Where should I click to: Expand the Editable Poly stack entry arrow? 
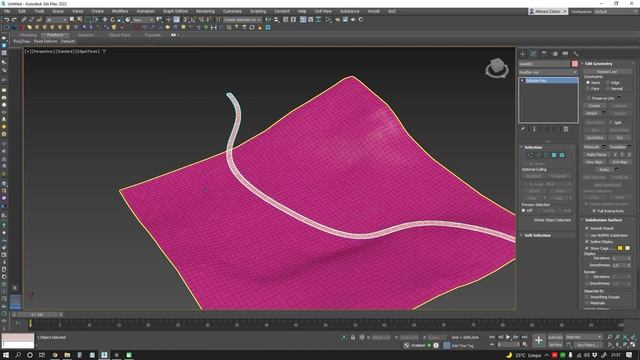pyautogui.click(x=522, y=81)
